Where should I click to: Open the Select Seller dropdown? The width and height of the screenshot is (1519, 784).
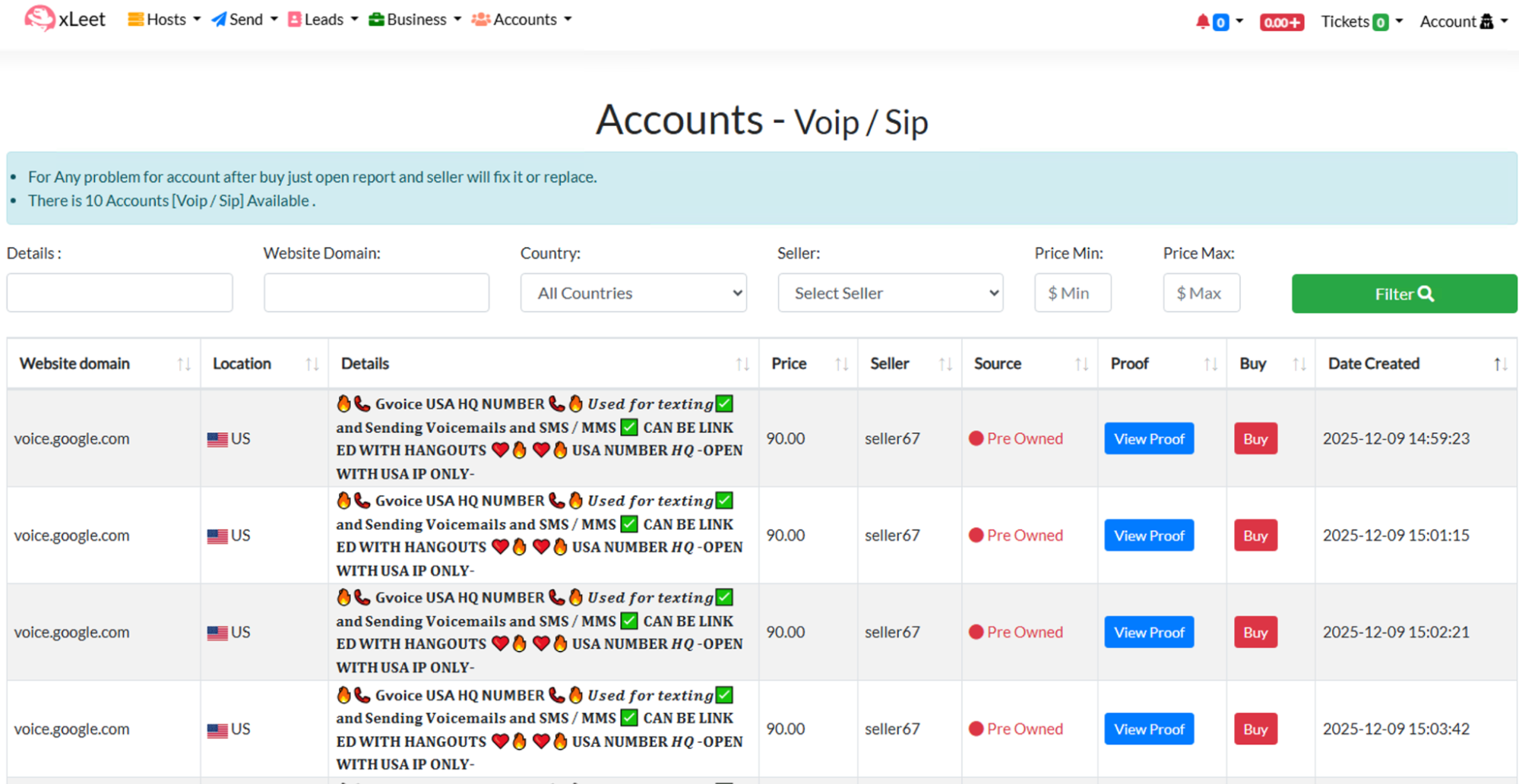[891, 292]
